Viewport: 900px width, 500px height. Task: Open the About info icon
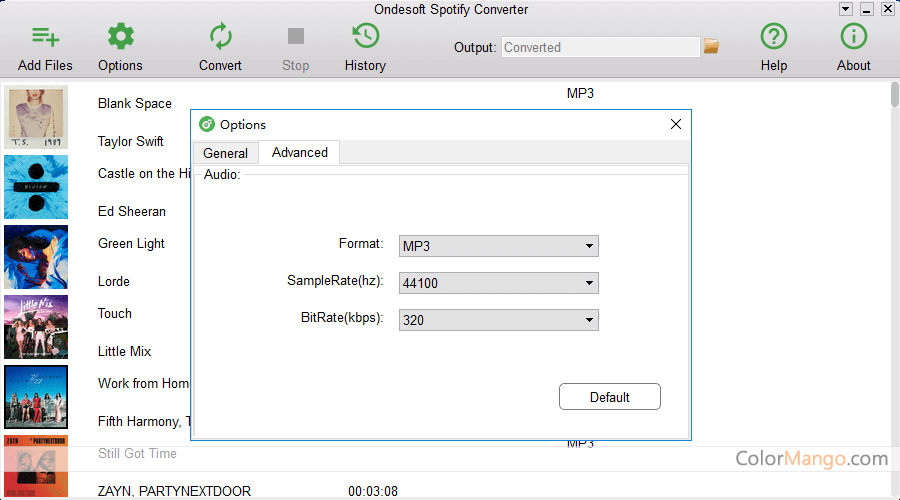[x=853, y=38]
